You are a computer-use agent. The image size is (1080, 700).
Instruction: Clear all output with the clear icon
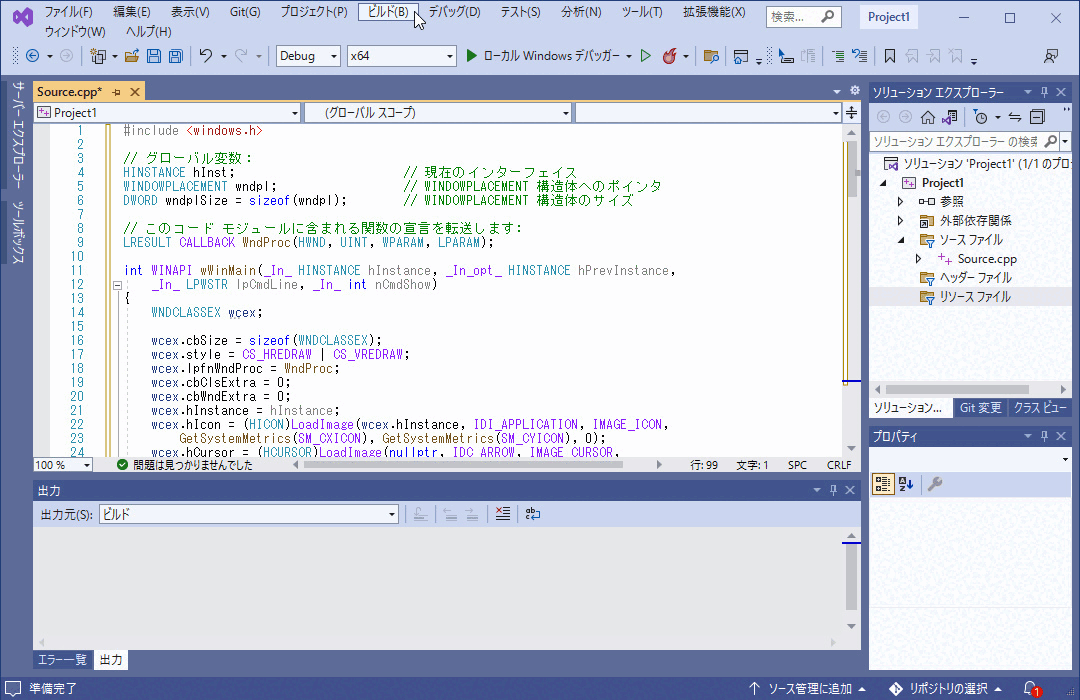tap(503, 513)
